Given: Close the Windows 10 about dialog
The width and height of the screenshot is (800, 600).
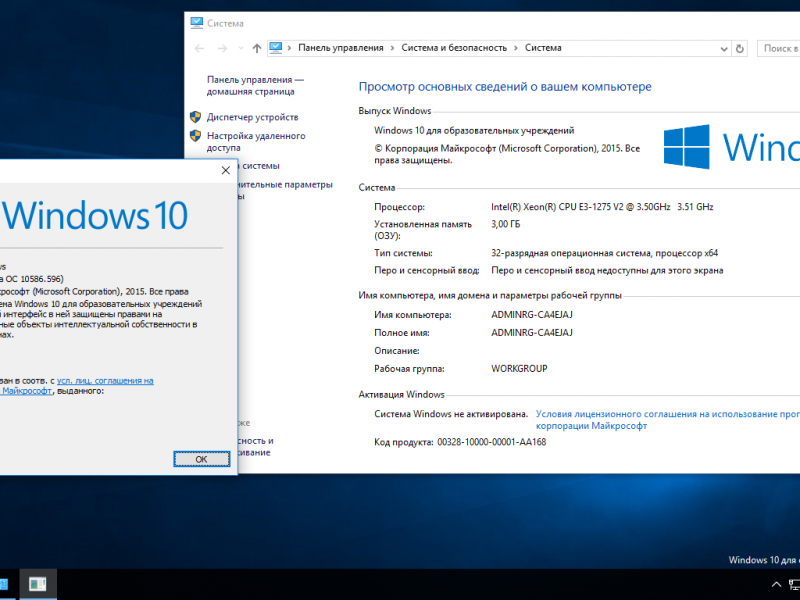Looking at the screenshot, I should coord(226,170).
